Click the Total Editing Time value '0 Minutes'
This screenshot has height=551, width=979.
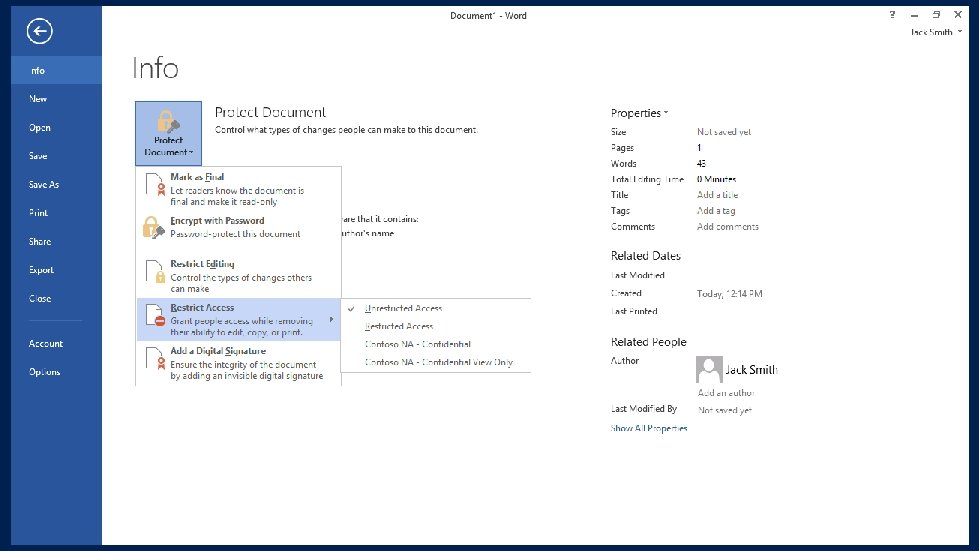click(716, 179)
